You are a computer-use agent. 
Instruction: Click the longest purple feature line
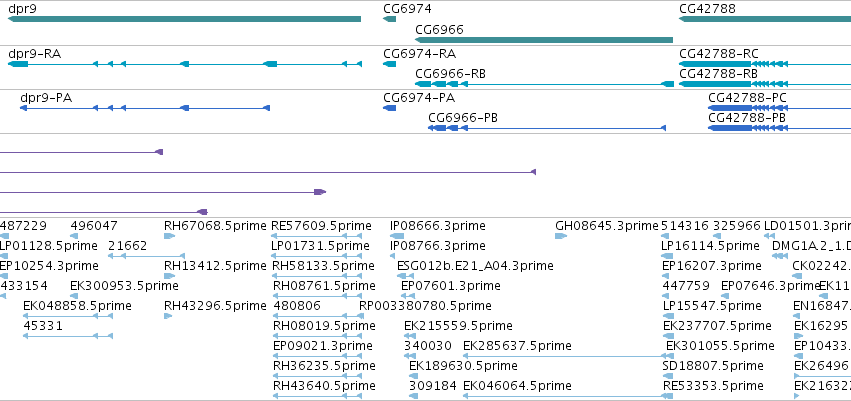pyautogui.click(x=268, y=172)
